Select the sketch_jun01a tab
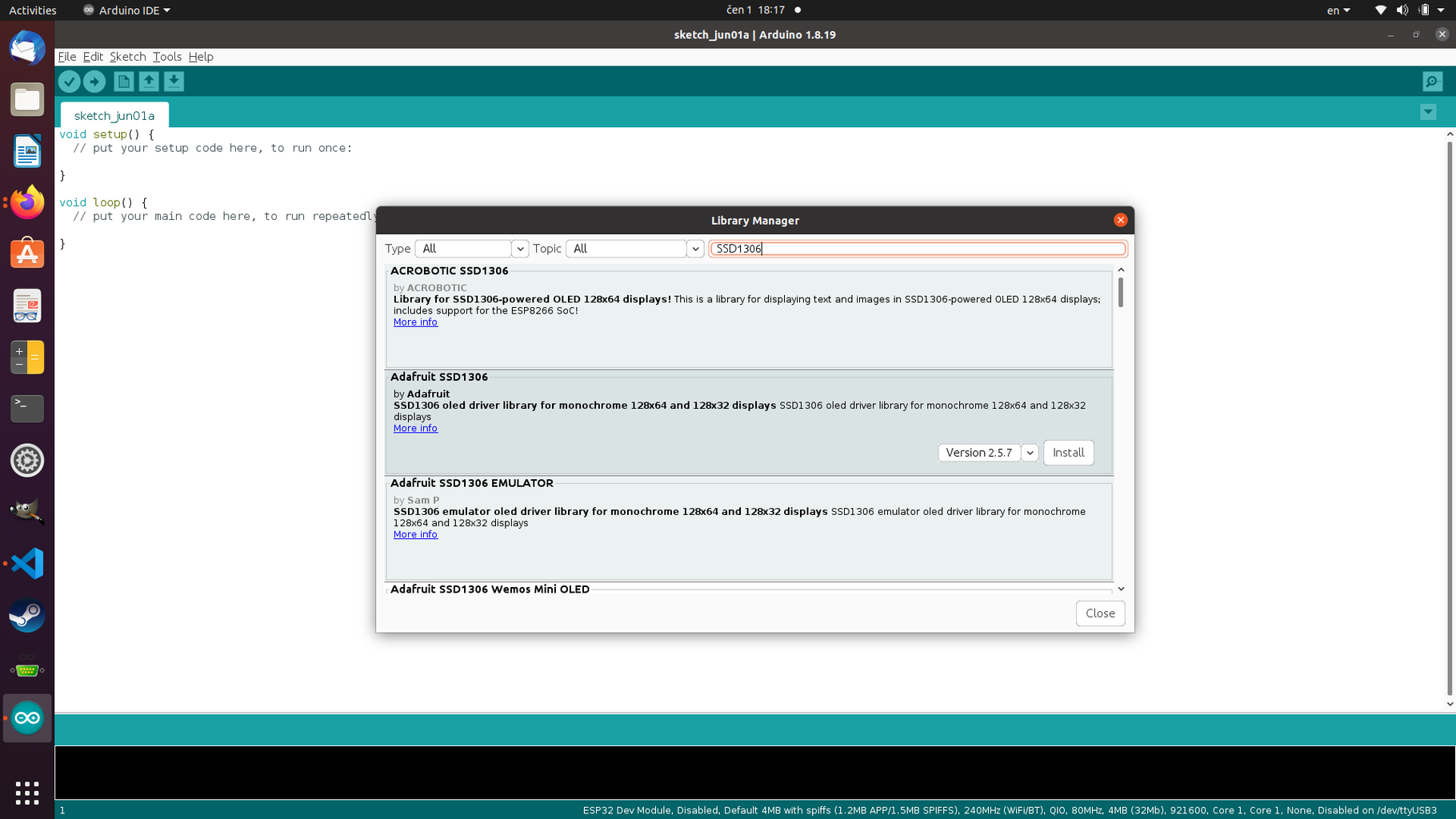Image resolution: width=1456 pixels, height=819 pixels. (114, 115)
